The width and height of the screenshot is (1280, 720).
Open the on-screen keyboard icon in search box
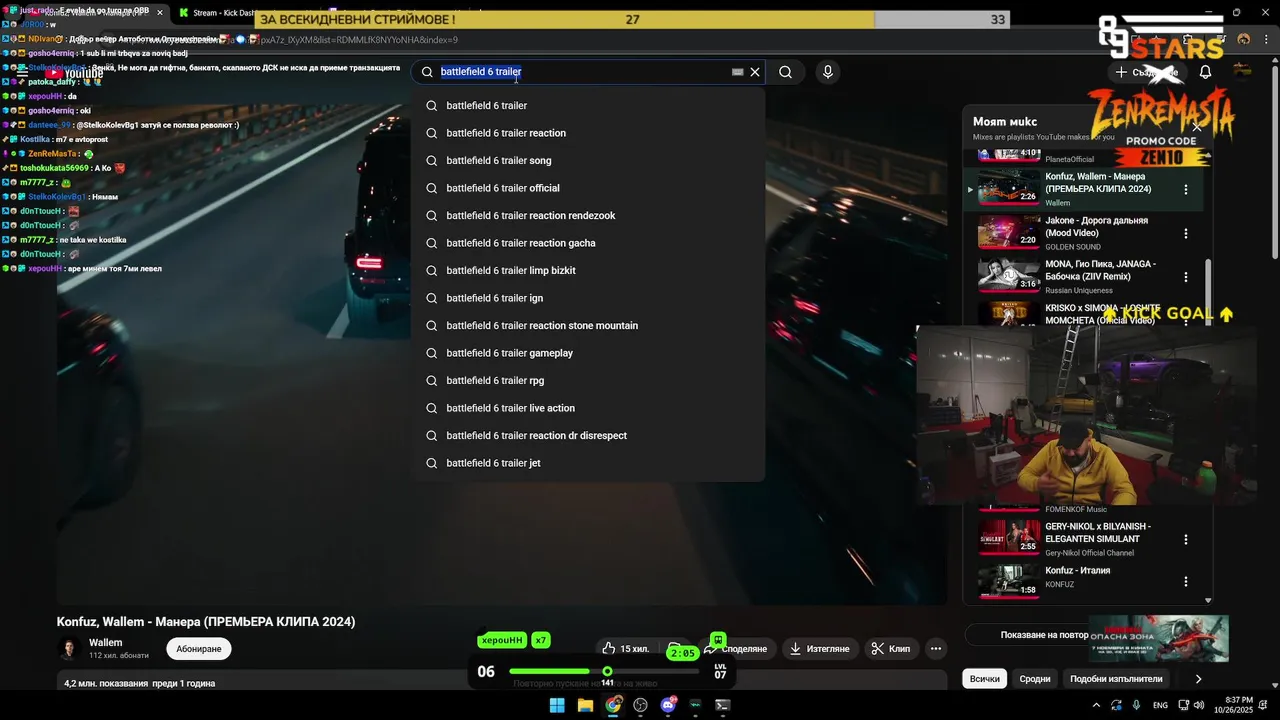tap(737, 72)
